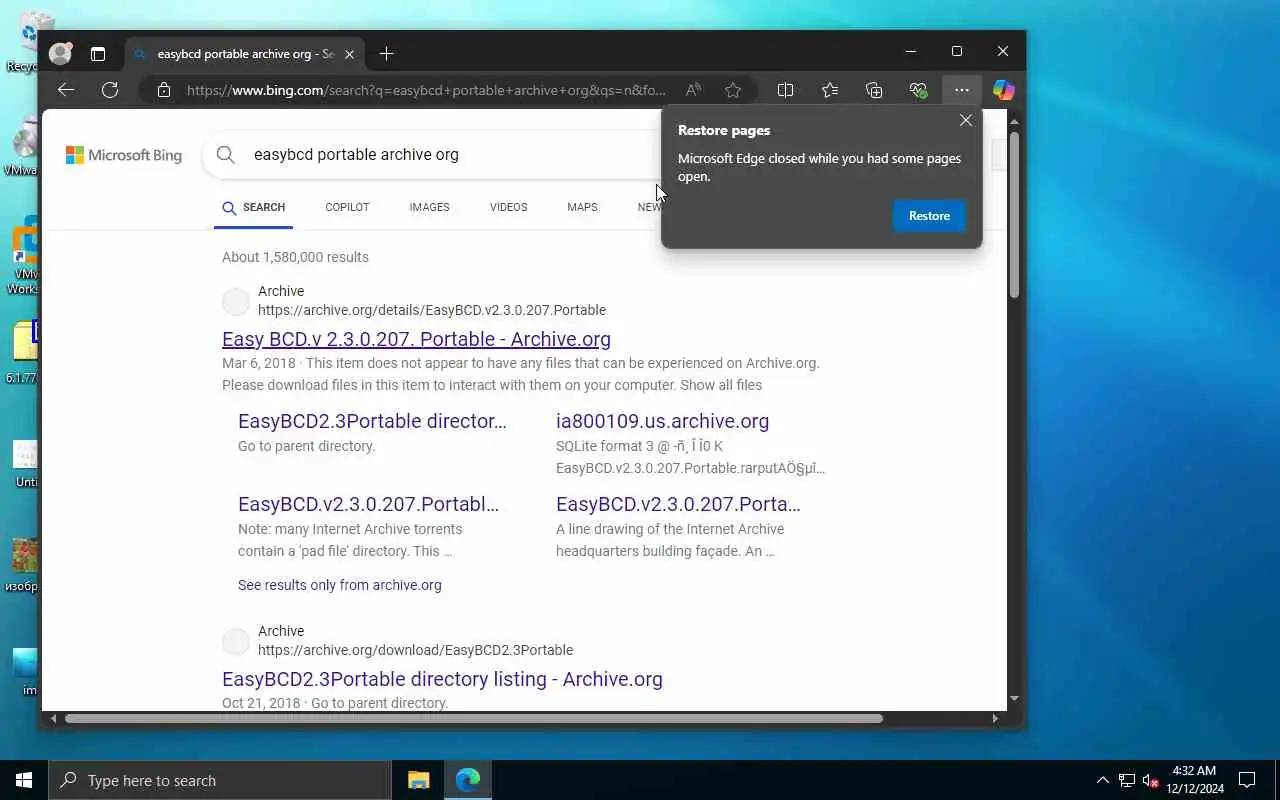The width and height of the screenshot is (1280, 800).
Task: Open the muted volume icon in tray
Action: tap(1150, 780)
